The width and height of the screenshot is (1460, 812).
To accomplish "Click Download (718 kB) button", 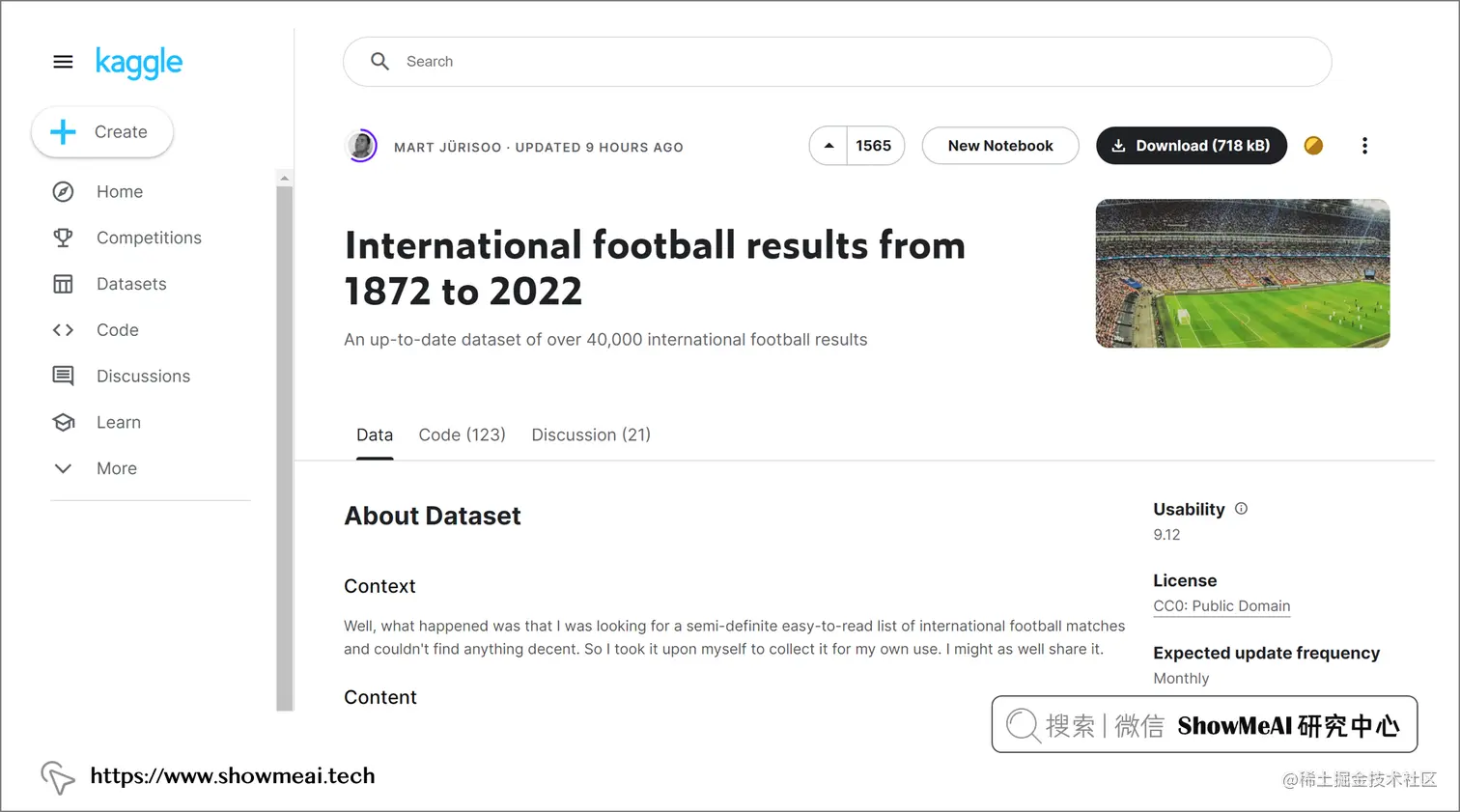I will [1192, 146].
